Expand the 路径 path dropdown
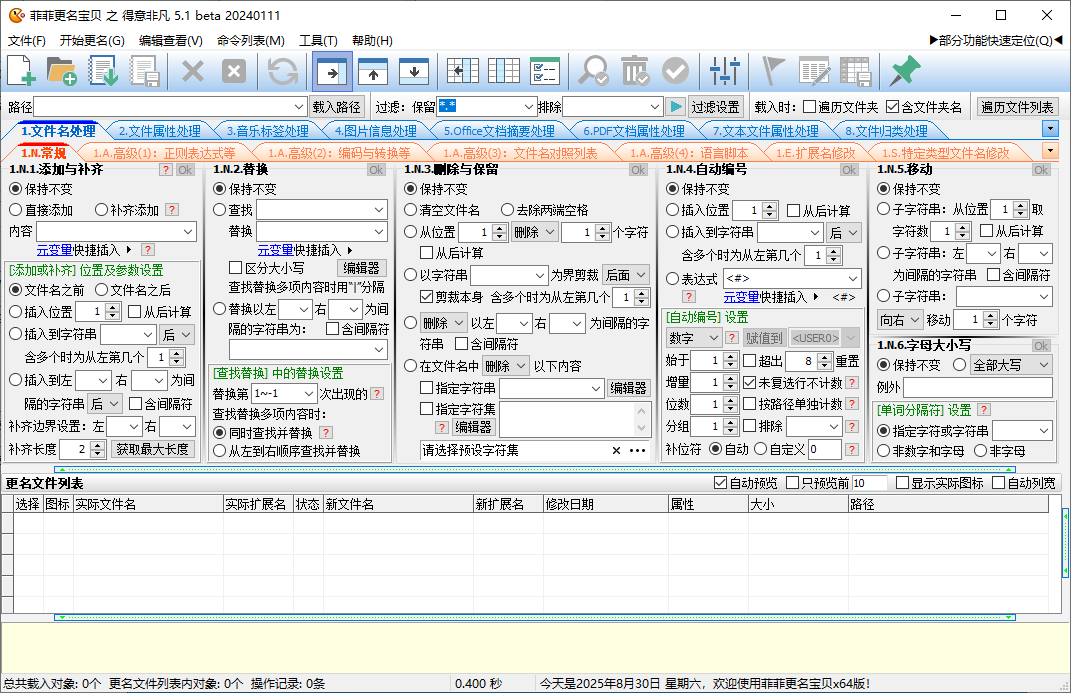 300,107
